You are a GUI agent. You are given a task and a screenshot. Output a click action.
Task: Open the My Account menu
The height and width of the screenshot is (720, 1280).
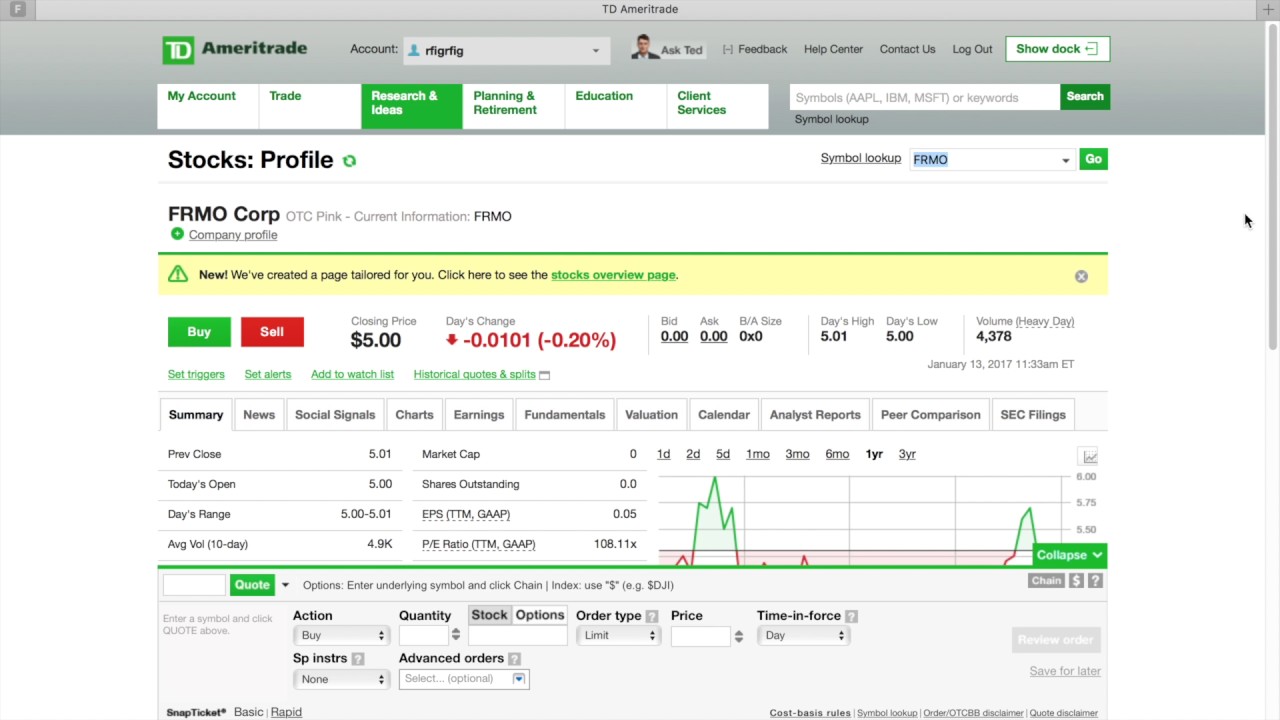coord(208,106)
